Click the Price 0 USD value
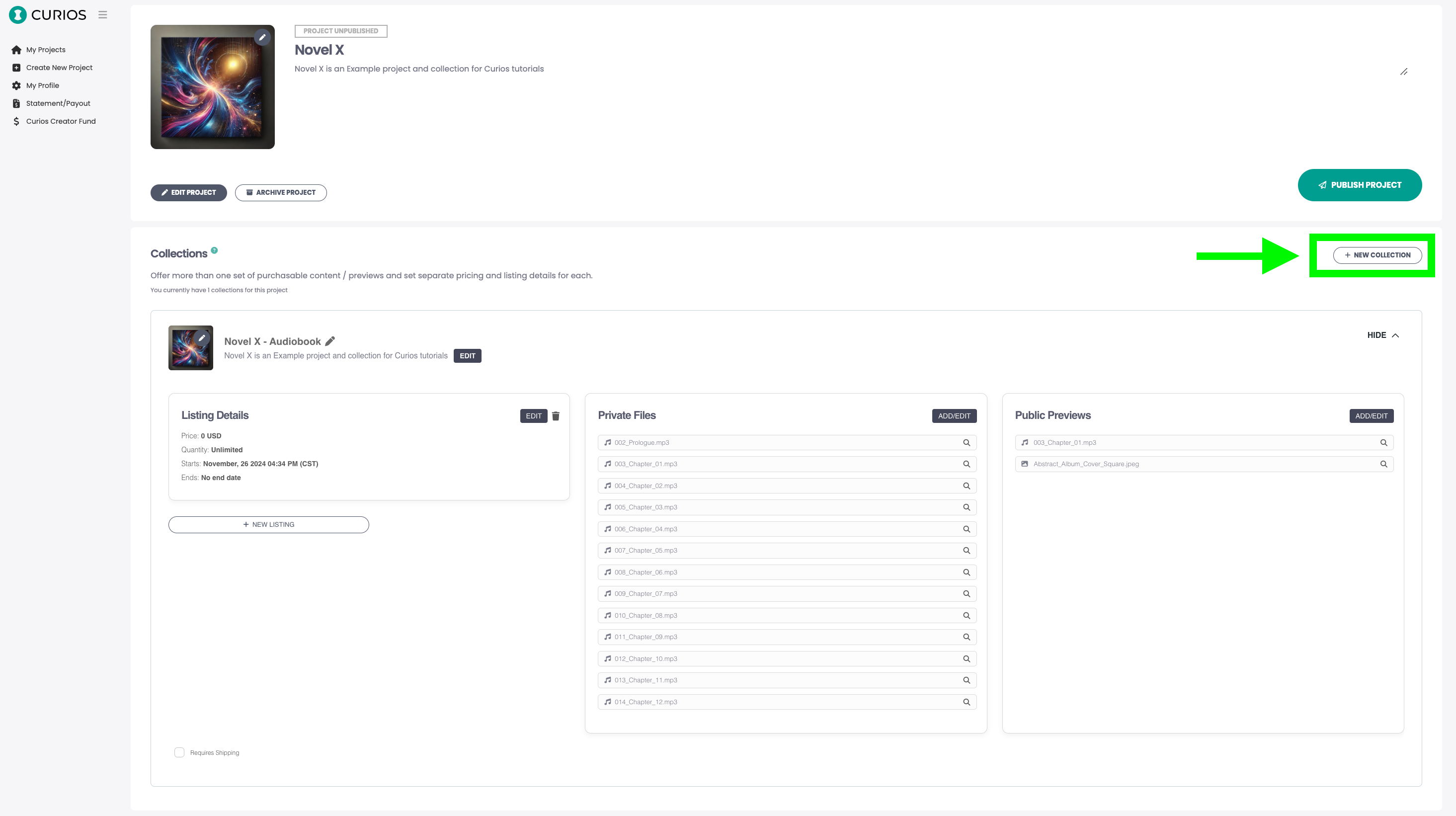The image size is (1456, 816). tap(211, 436)
